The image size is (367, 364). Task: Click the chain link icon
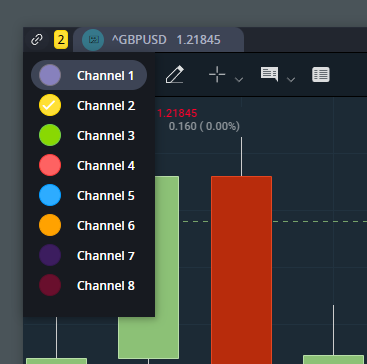click(37, 40)
